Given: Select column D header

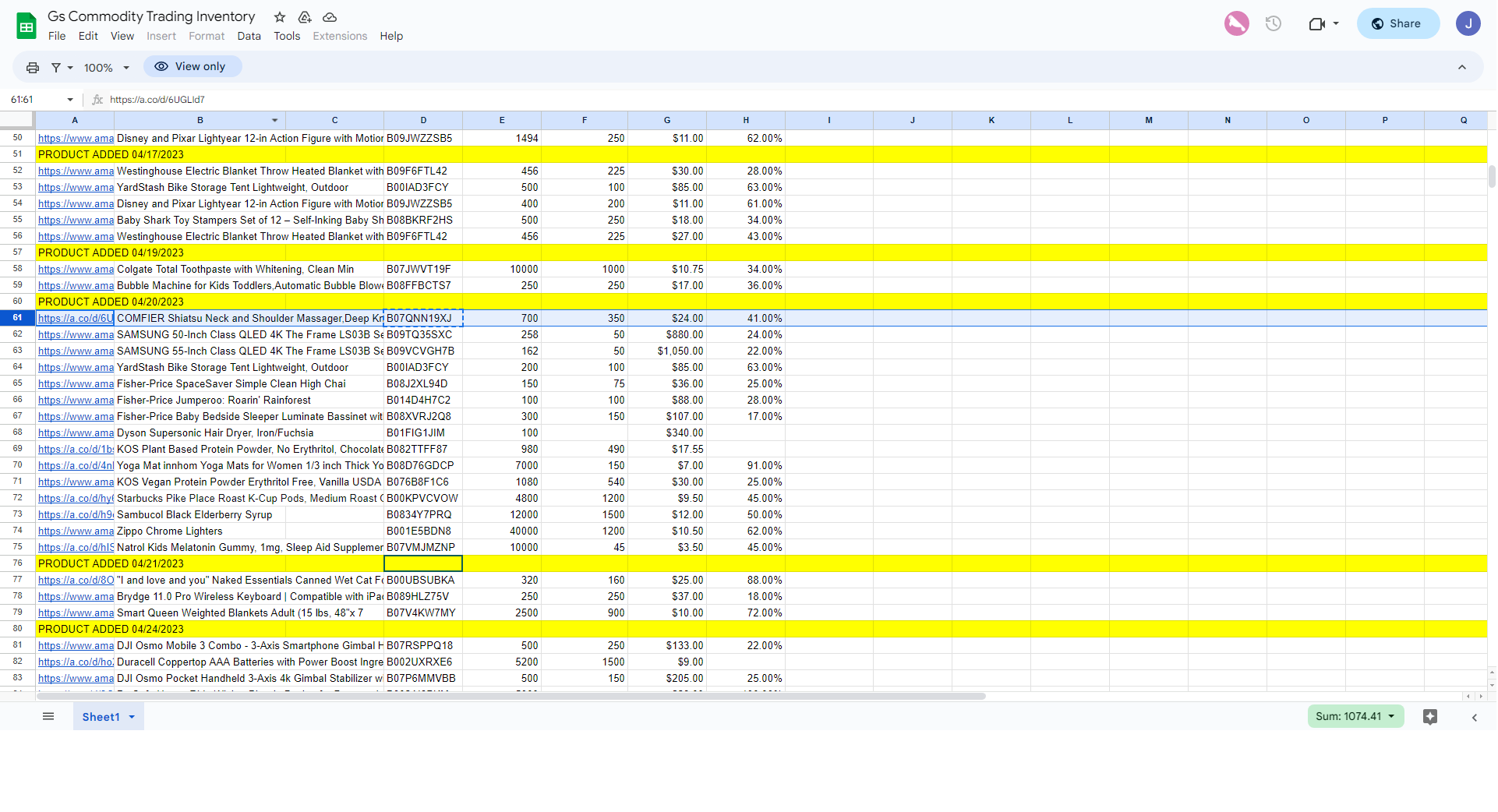Looking at the screenshot, I should pos(423,120).
